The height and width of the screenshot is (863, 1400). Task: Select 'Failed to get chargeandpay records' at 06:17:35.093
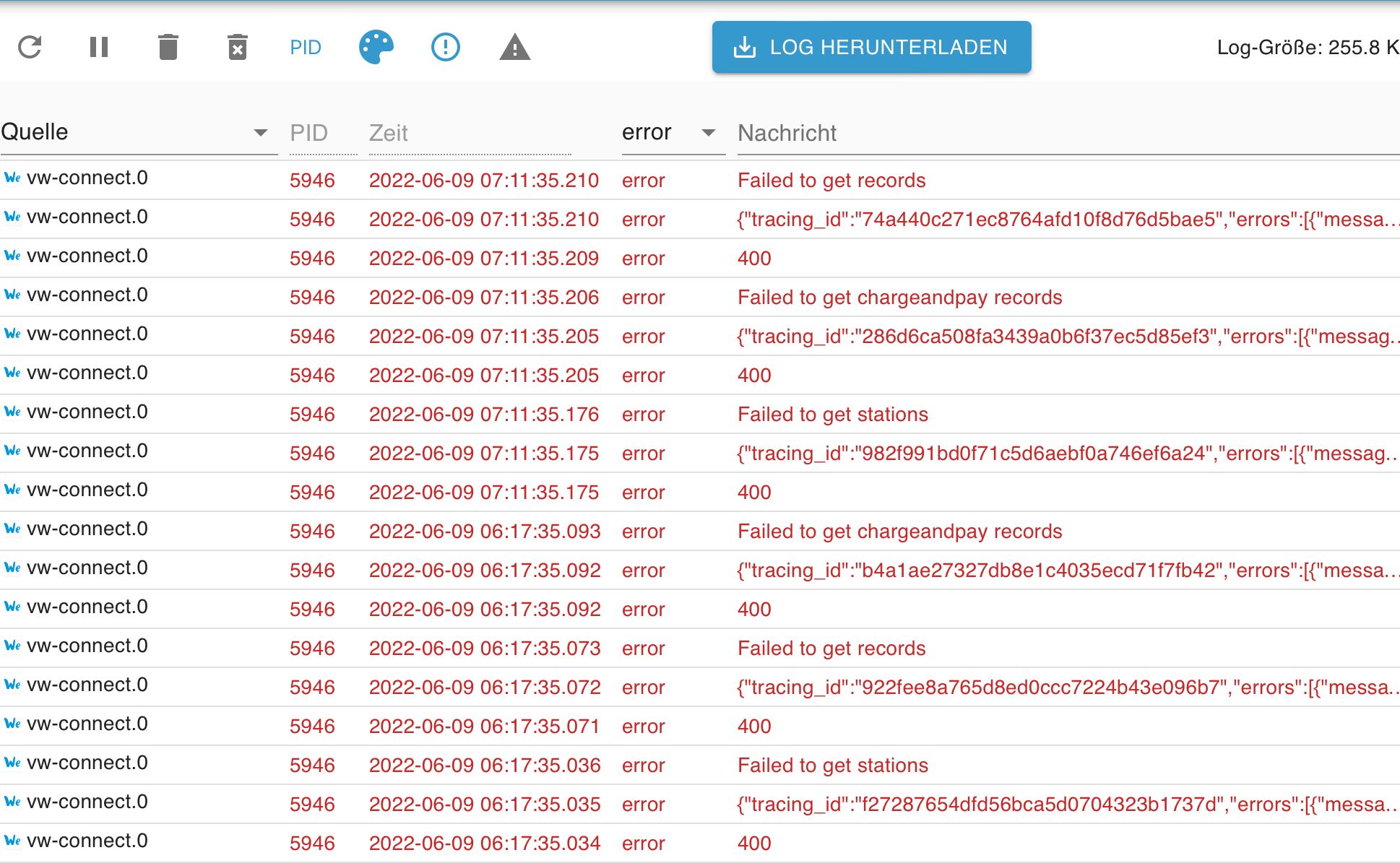coord(900,532)
